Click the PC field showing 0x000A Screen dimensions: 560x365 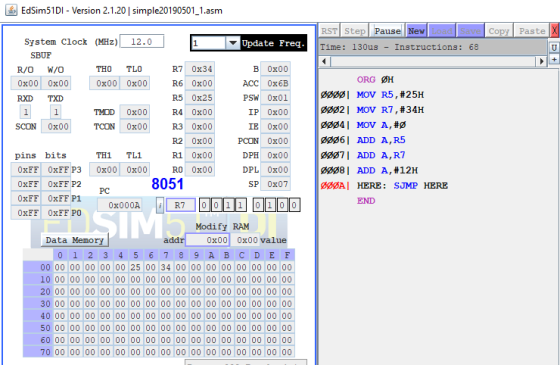point(120,205)
